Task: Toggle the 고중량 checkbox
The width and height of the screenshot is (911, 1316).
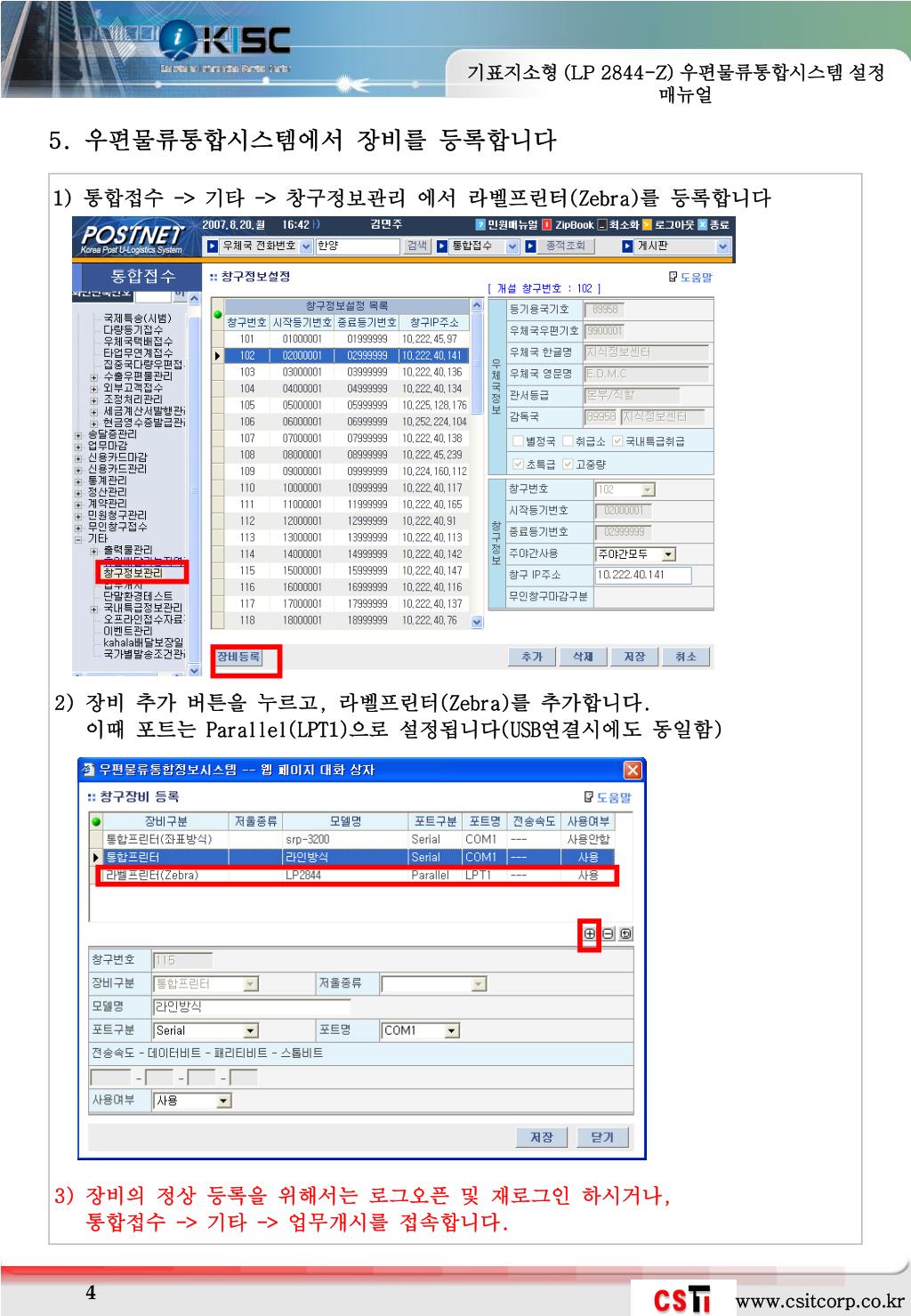Action: 568,464
